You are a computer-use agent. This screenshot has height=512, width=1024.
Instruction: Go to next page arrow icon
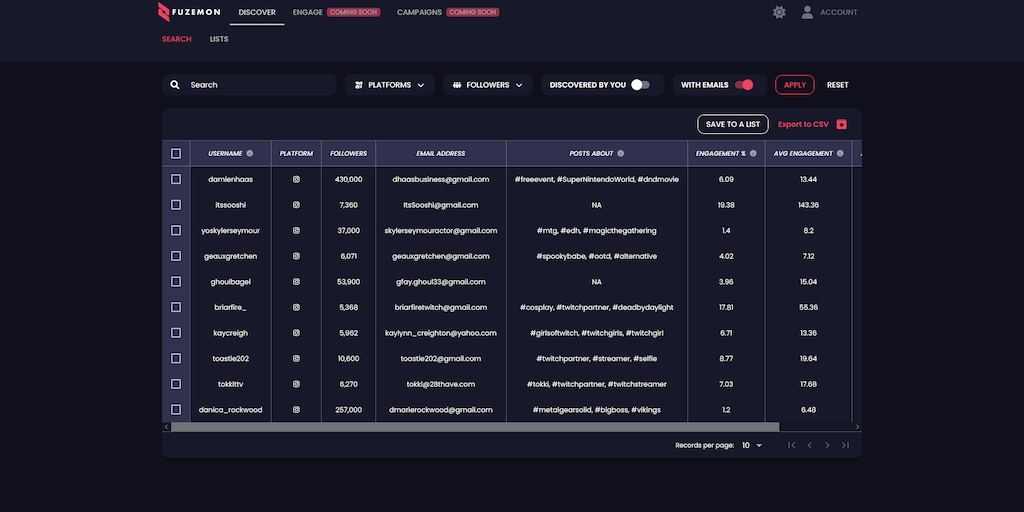[x=827, y=445]
